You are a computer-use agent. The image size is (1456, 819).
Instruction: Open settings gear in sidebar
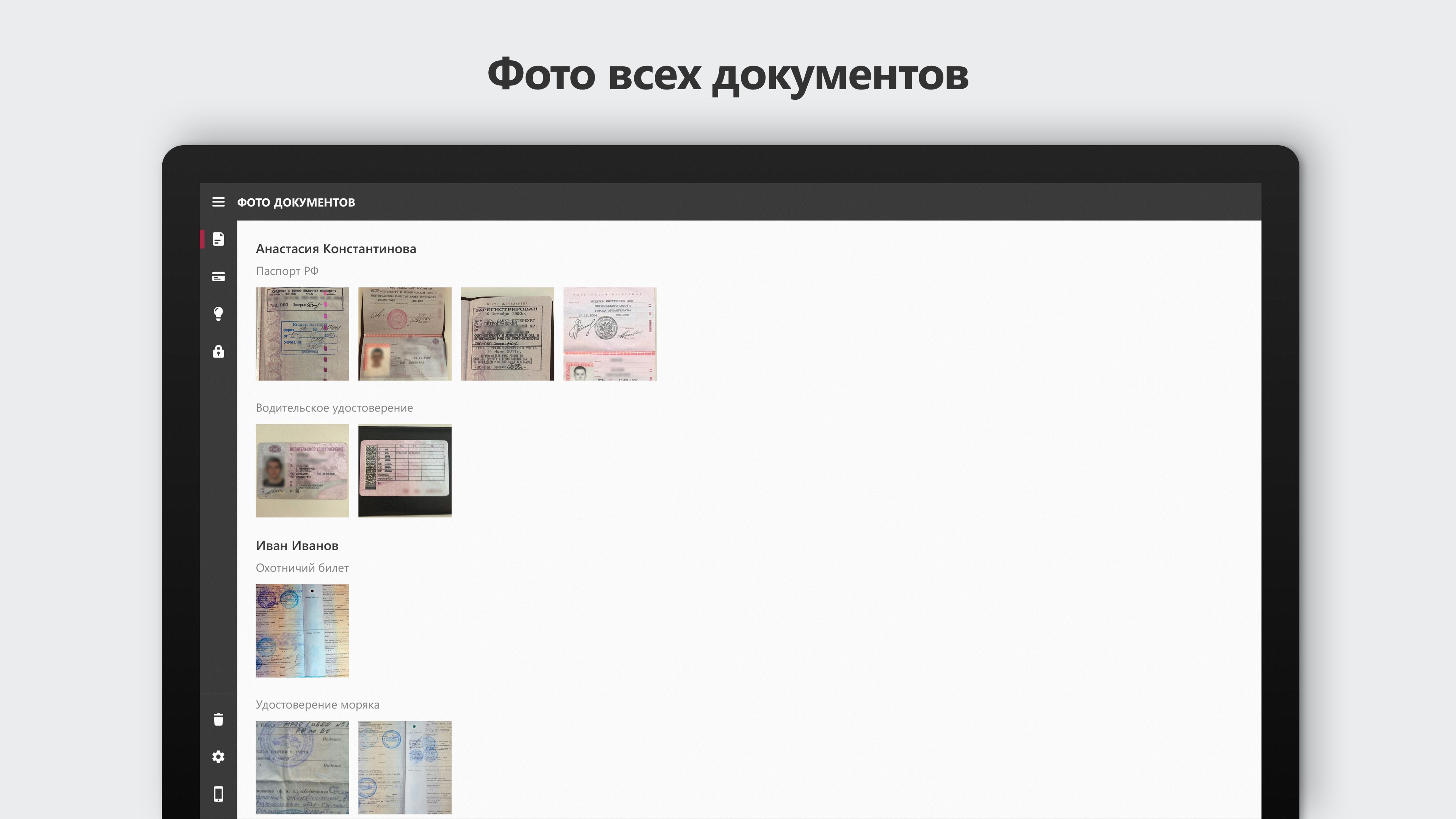(x=218, y=756)
